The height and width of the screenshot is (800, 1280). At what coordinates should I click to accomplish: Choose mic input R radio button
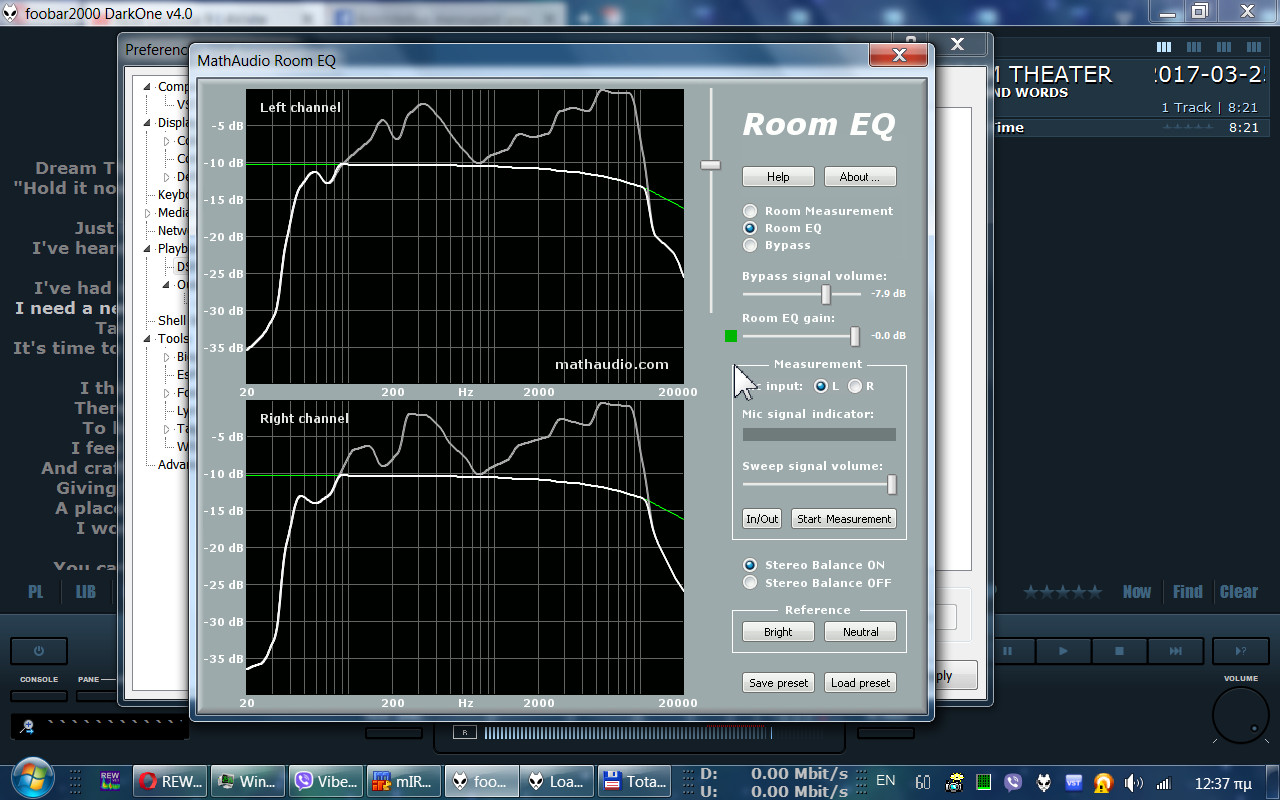coord(855,386)
